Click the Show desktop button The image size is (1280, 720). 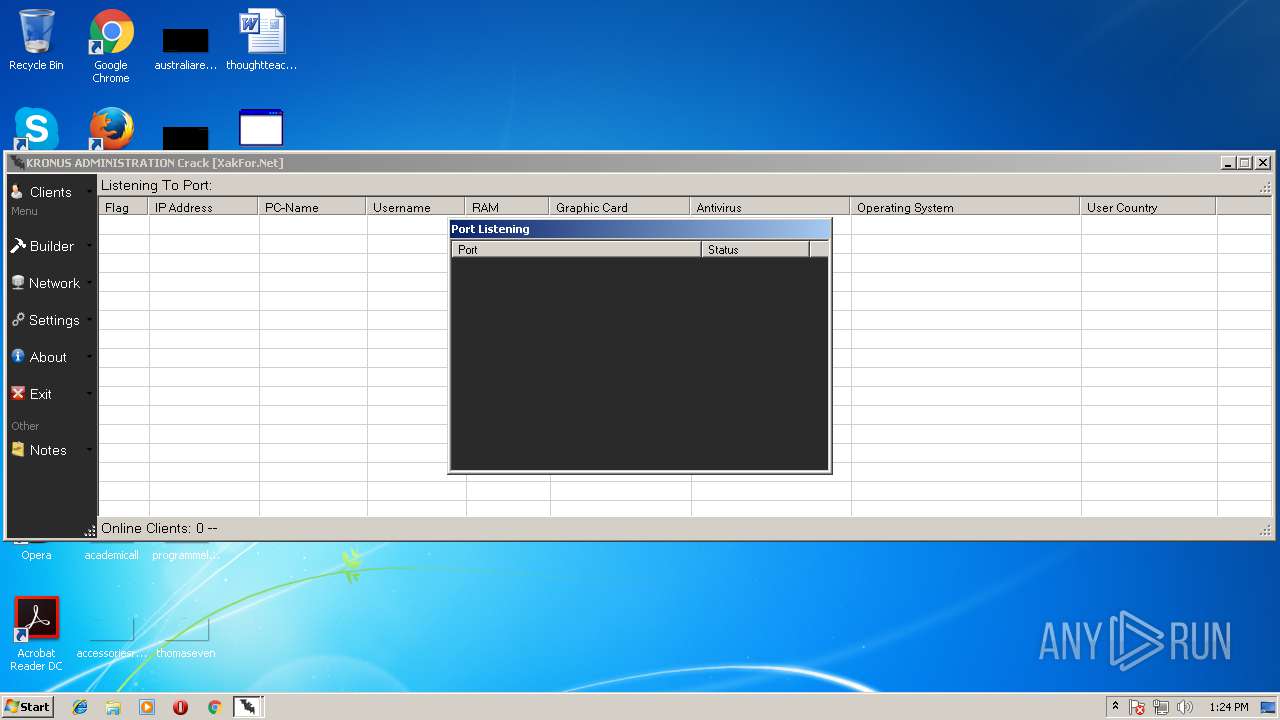[x=1270, y=707]
